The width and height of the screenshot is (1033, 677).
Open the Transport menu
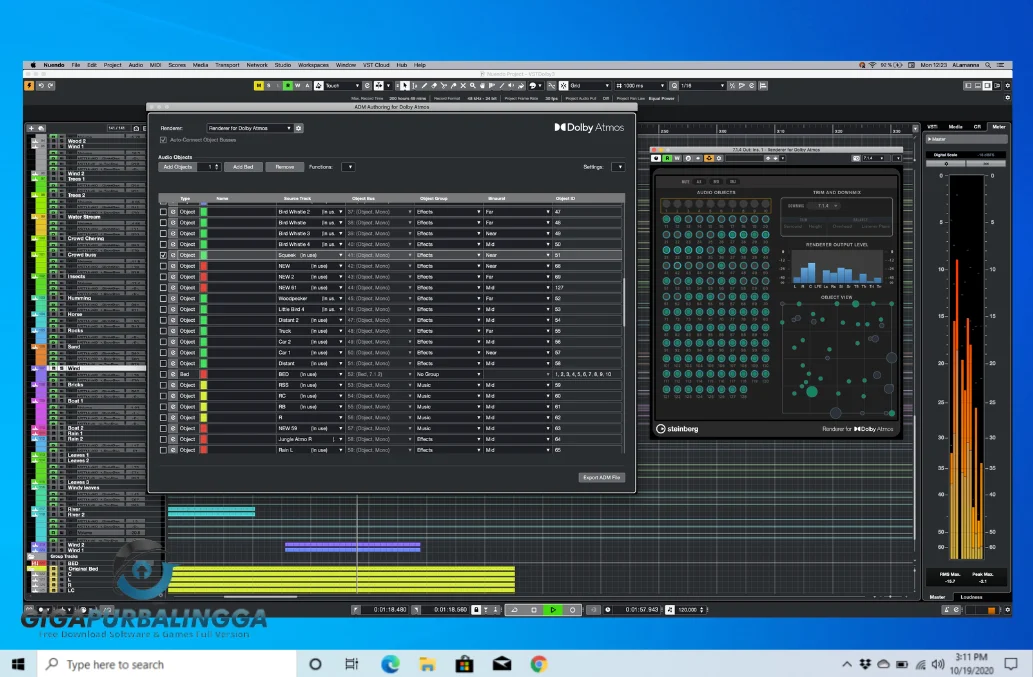click(x=227, y=65)
